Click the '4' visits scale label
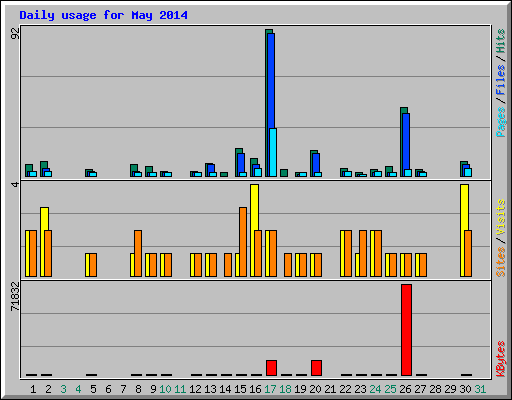This screenshot has height=400, width=512. [15, 184]
